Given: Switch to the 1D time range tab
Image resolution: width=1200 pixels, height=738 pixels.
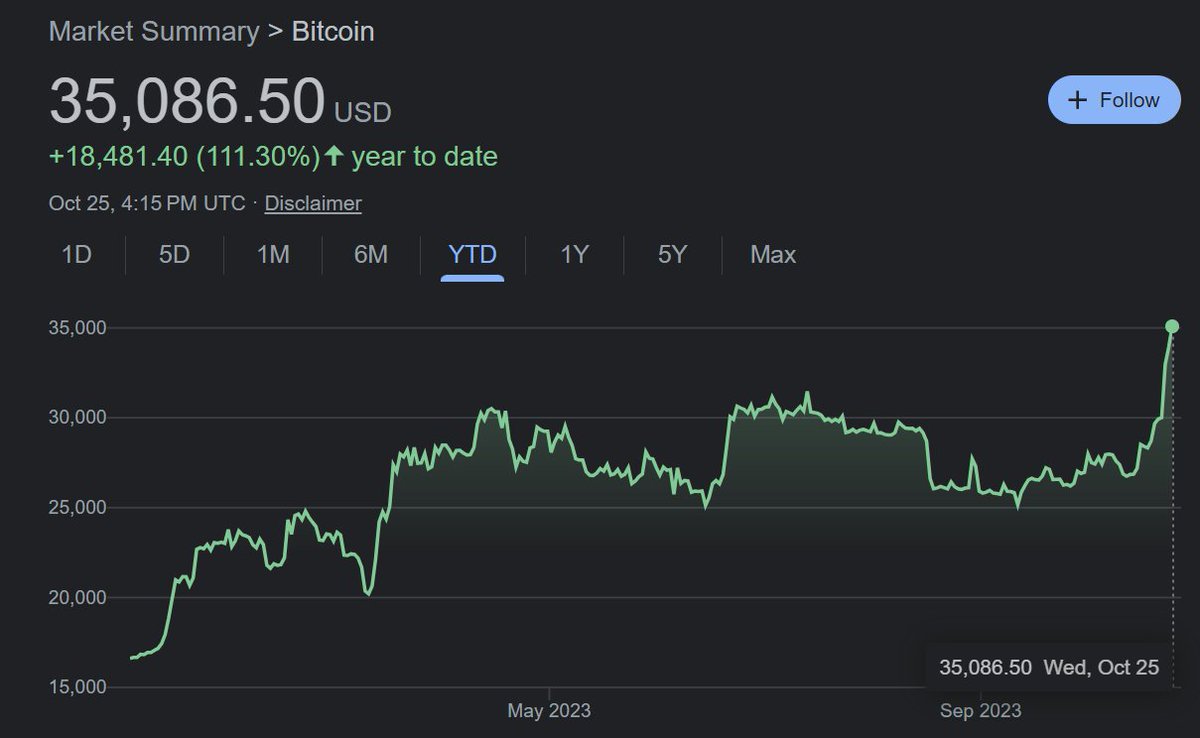Looking at the screenshot, I should (x=77, y=255).
